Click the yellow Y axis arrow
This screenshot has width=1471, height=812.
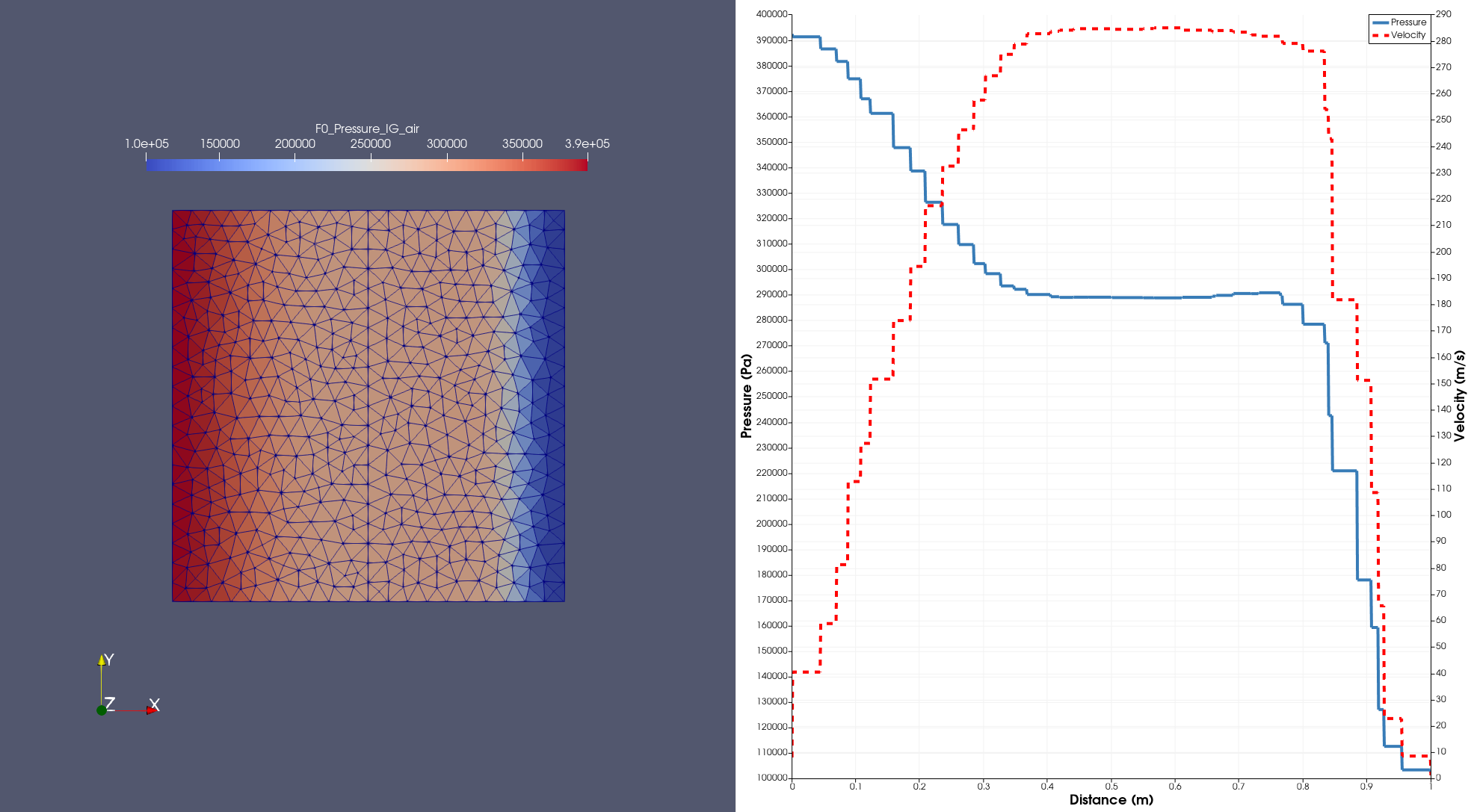(x=102, y=660)
